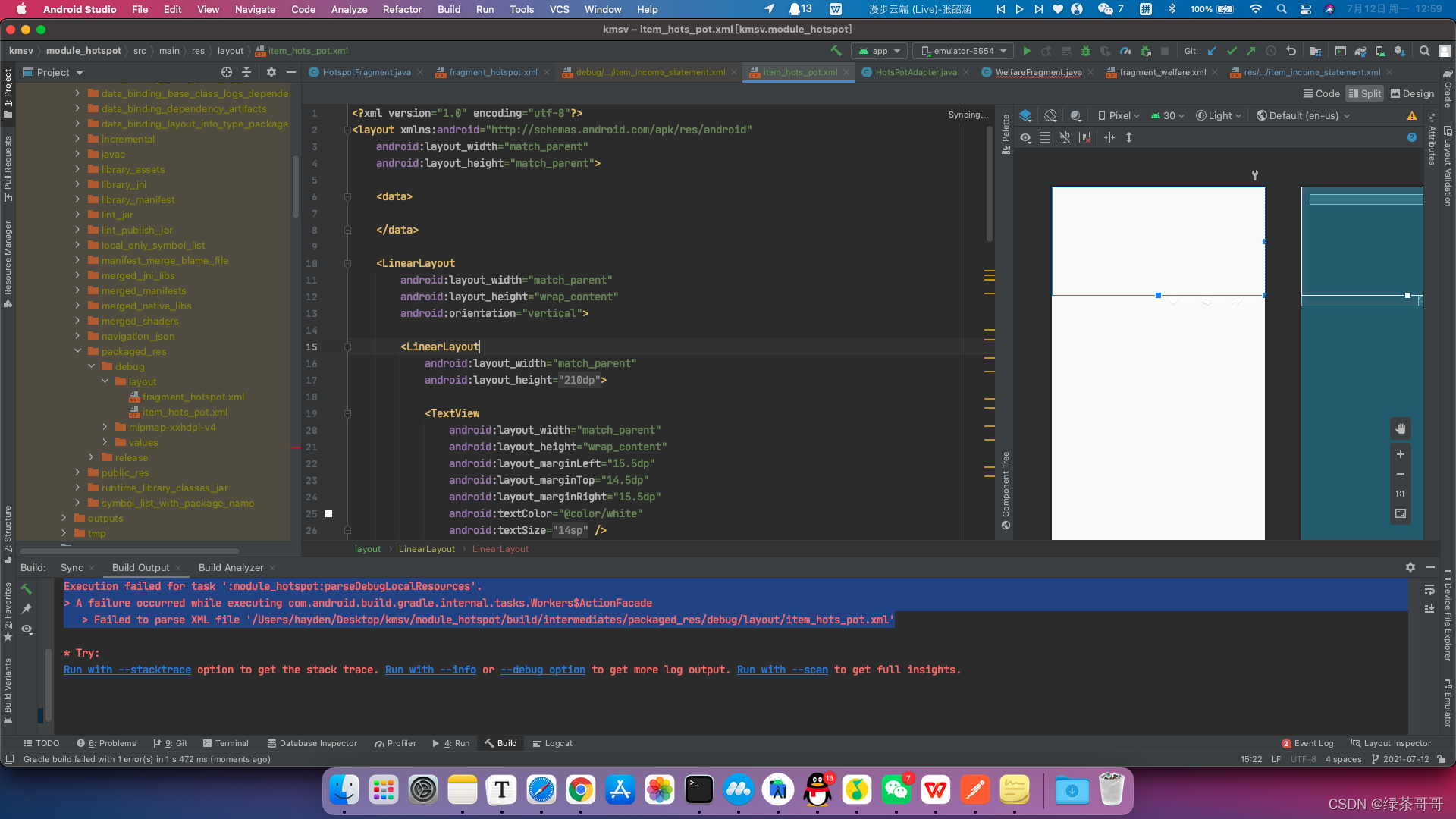Expand the release folder in project tree

[x=92, y=457]
